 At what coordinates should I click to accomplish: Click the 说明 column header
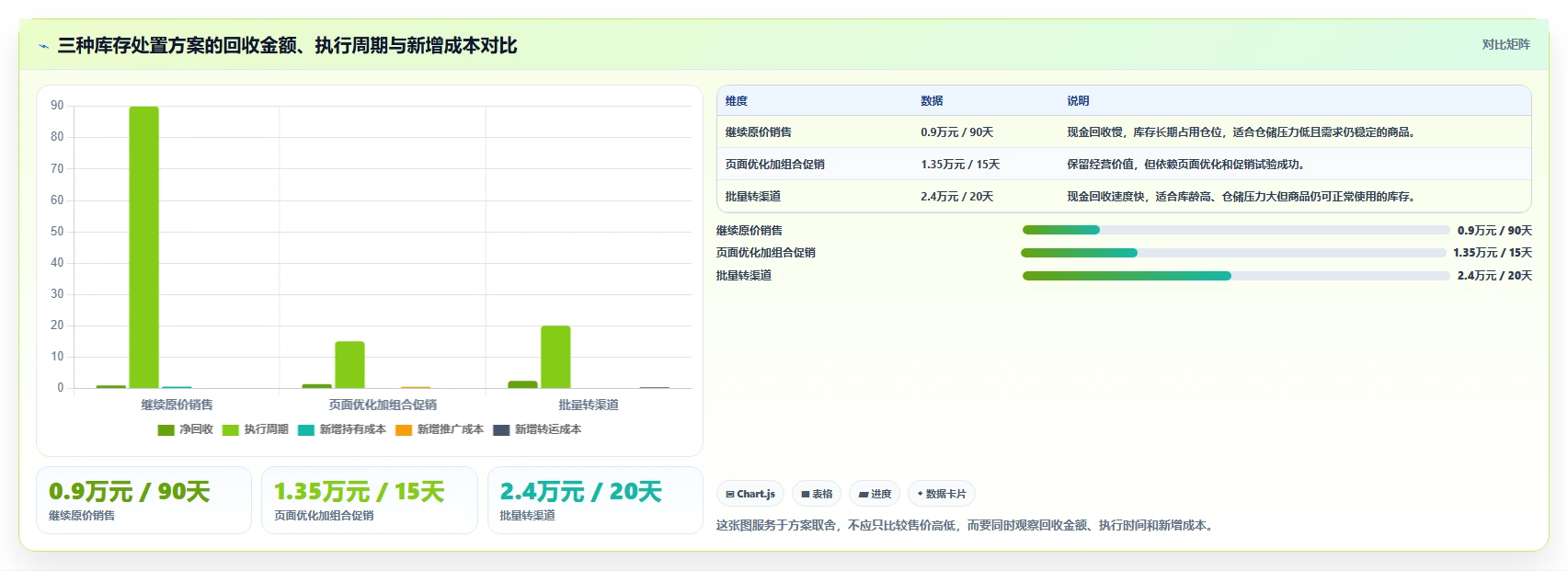pyautogui.click(x=1078, y=101)
